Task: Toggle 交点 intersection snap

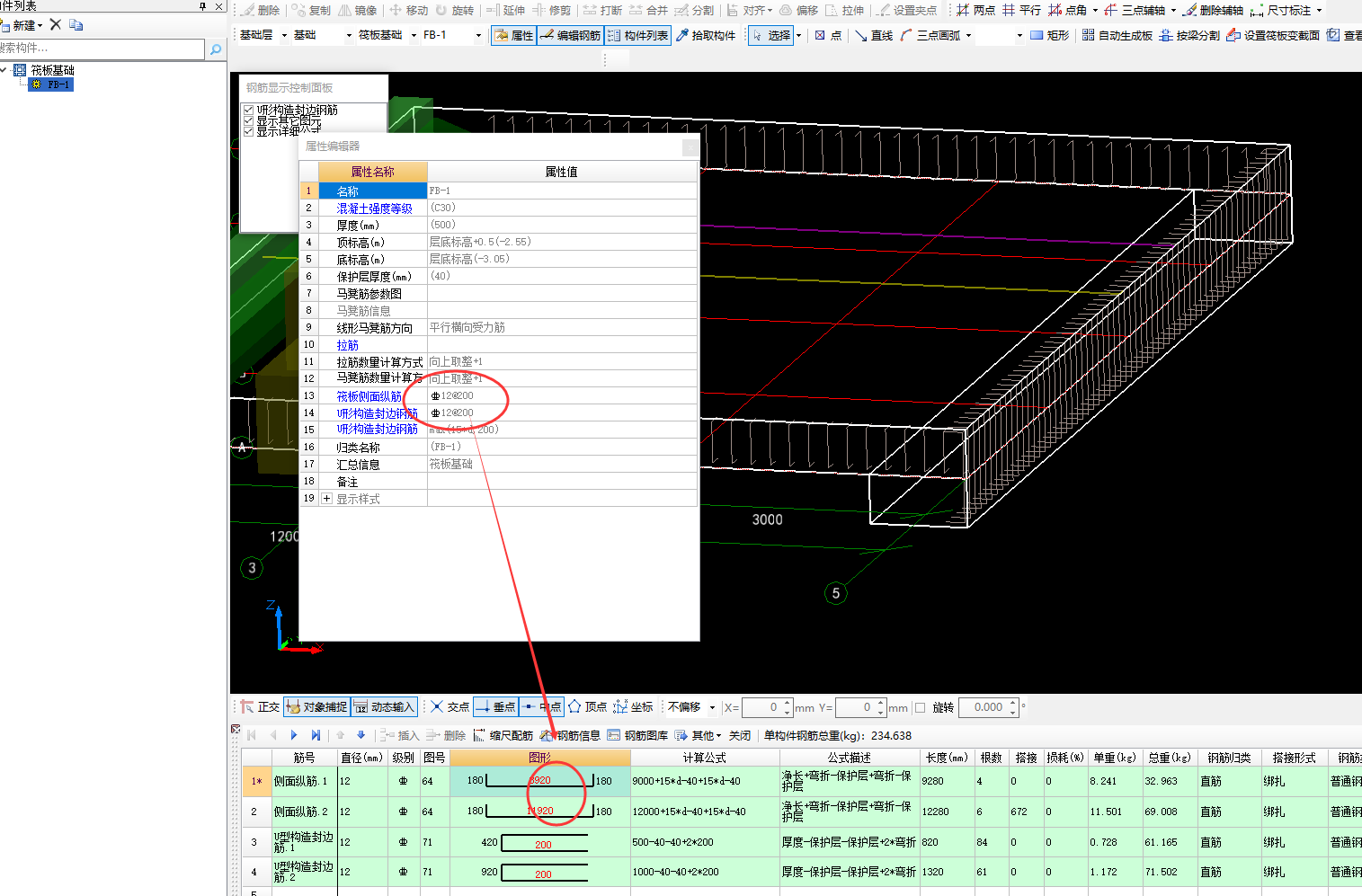Action: pos(450,707)
